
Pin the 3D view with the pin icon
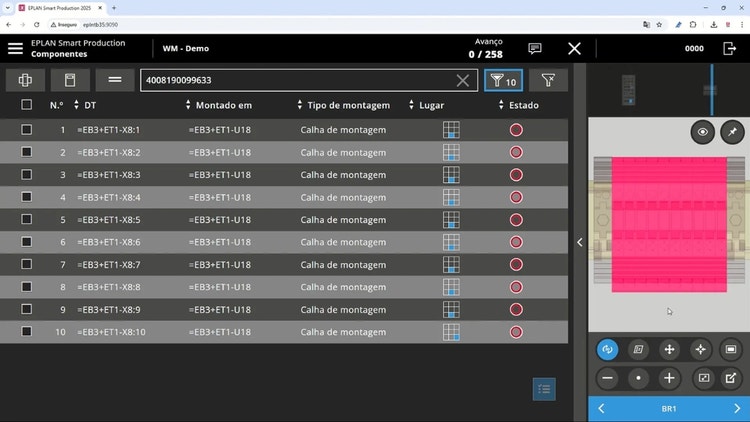[x=734, y=131]
